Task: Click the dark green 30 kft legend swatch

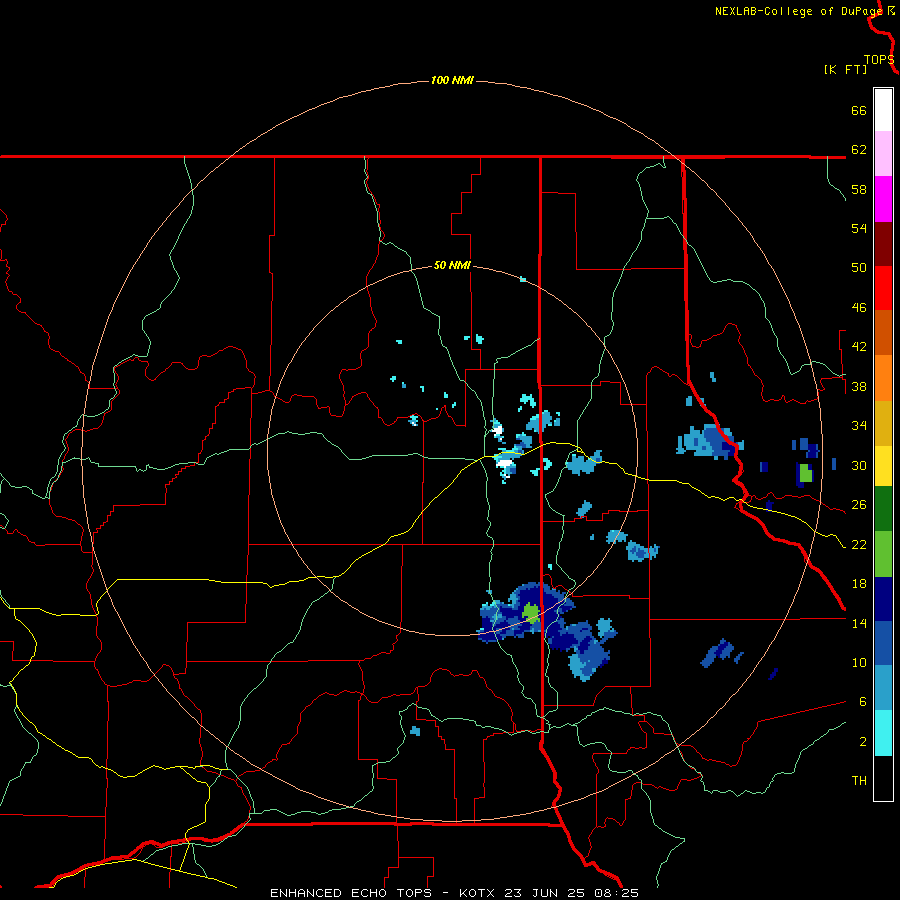Action: pyautogui.click(x=883, y=509)
